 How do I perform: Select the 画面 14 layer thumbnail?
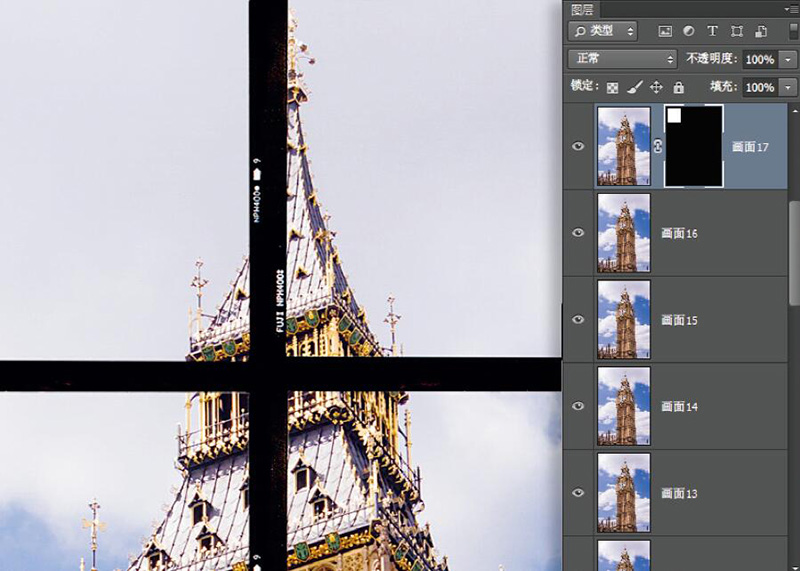pyautogui.click(x=623, y=406)
